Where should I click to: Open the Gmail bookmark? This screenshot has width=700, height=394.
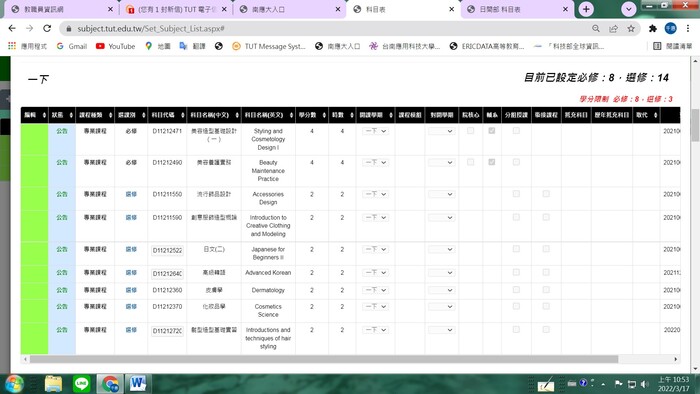[x=72, y=46]
